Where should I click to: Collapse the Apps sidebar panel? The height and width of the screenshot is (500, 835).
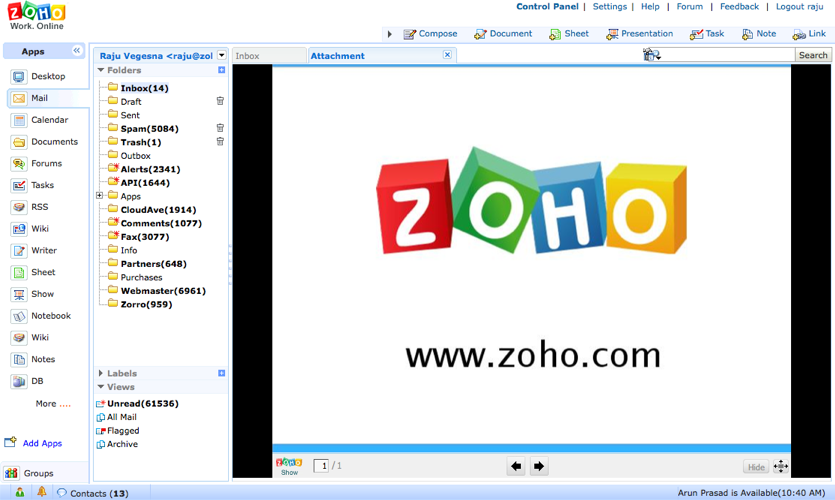pyautogui.click(x=77, y=51)
